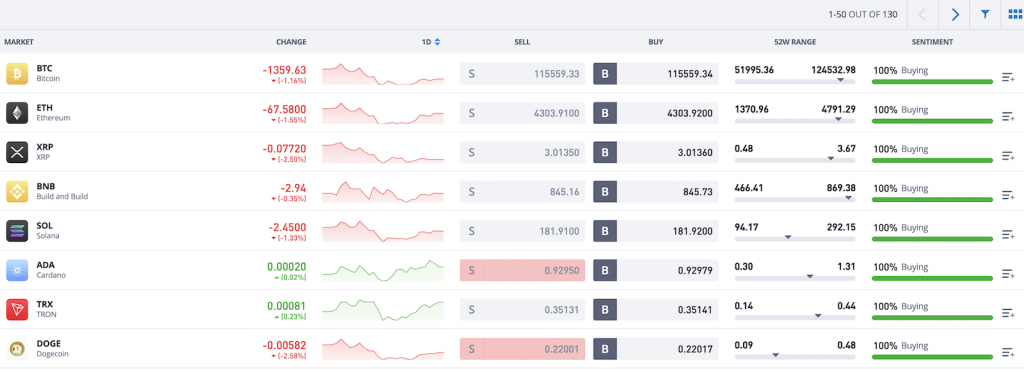The image size is (1024, 372).
Task: Buy DOGE at 0.22017
Action: 656,349
